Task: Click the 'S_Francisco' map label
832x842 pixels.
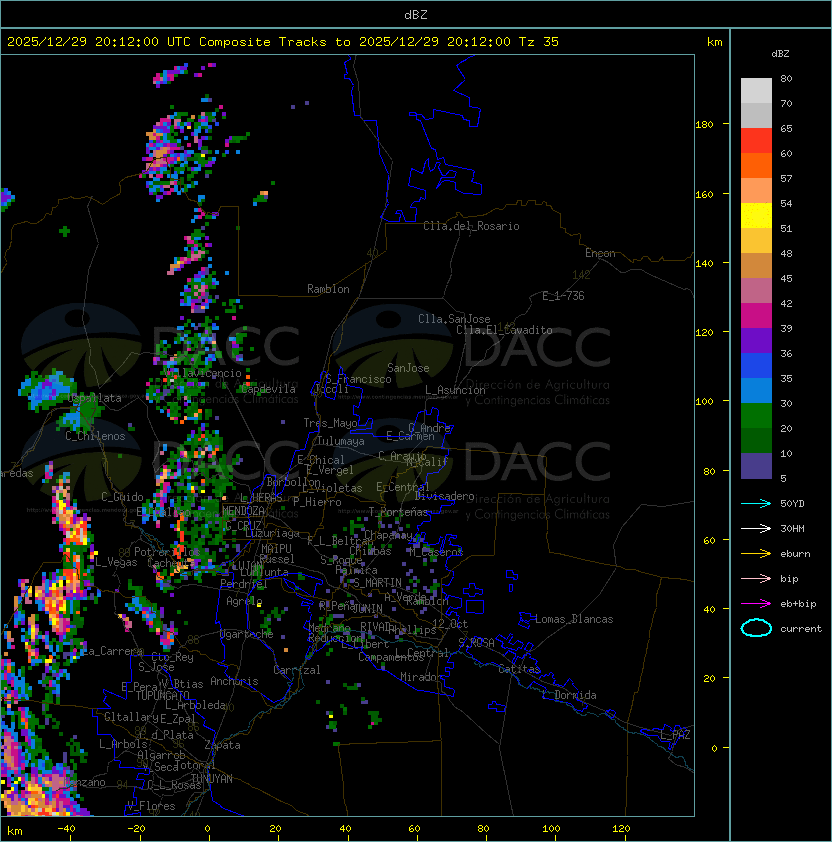Action: pos(358,379)
